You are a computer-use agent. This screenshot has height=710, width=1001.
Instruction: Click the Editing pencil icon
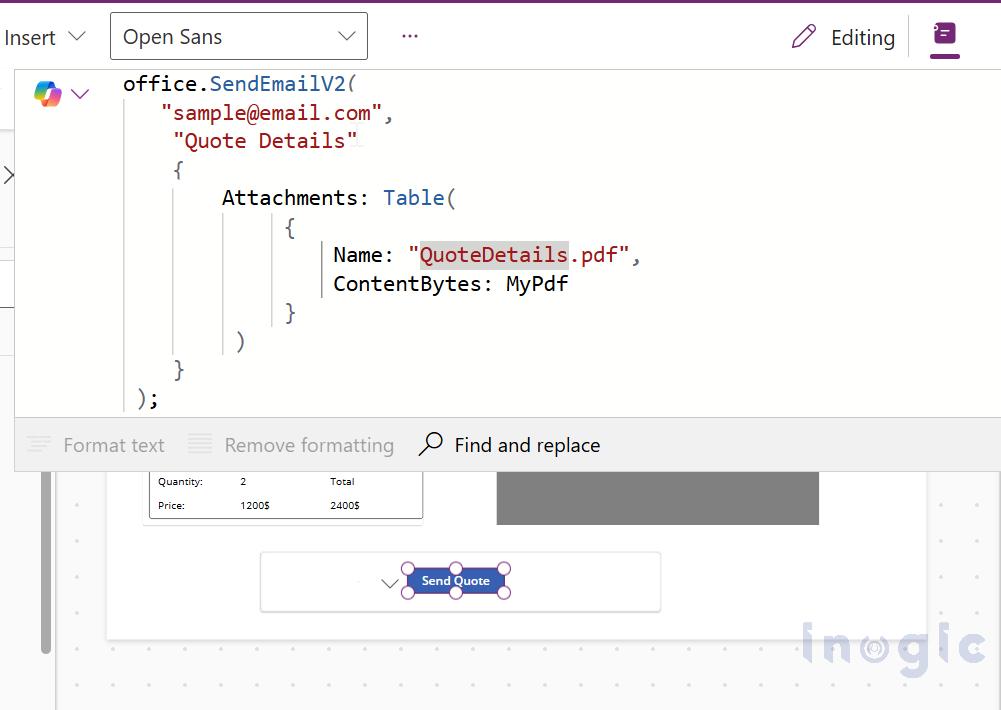point(804,37)
